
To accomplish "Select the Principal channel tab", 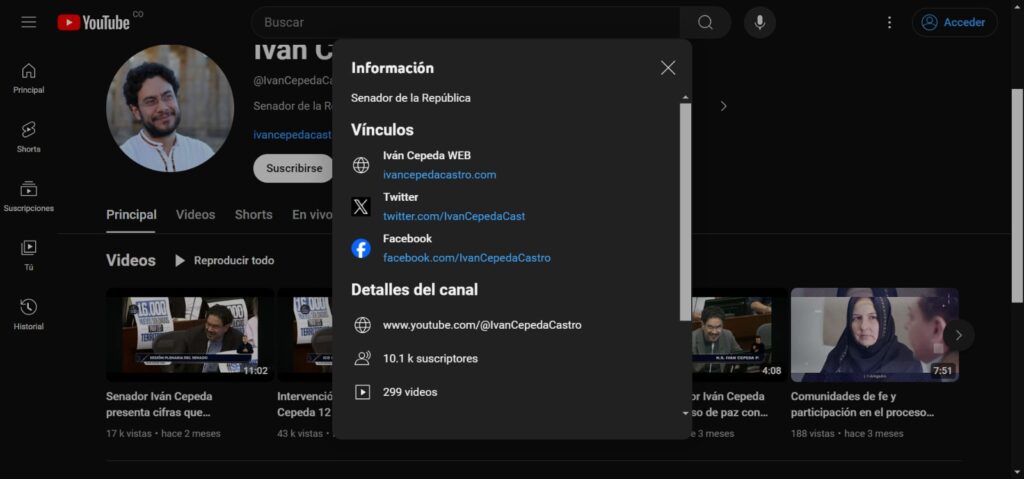I will pyautogui.click(x=131, y=214).
